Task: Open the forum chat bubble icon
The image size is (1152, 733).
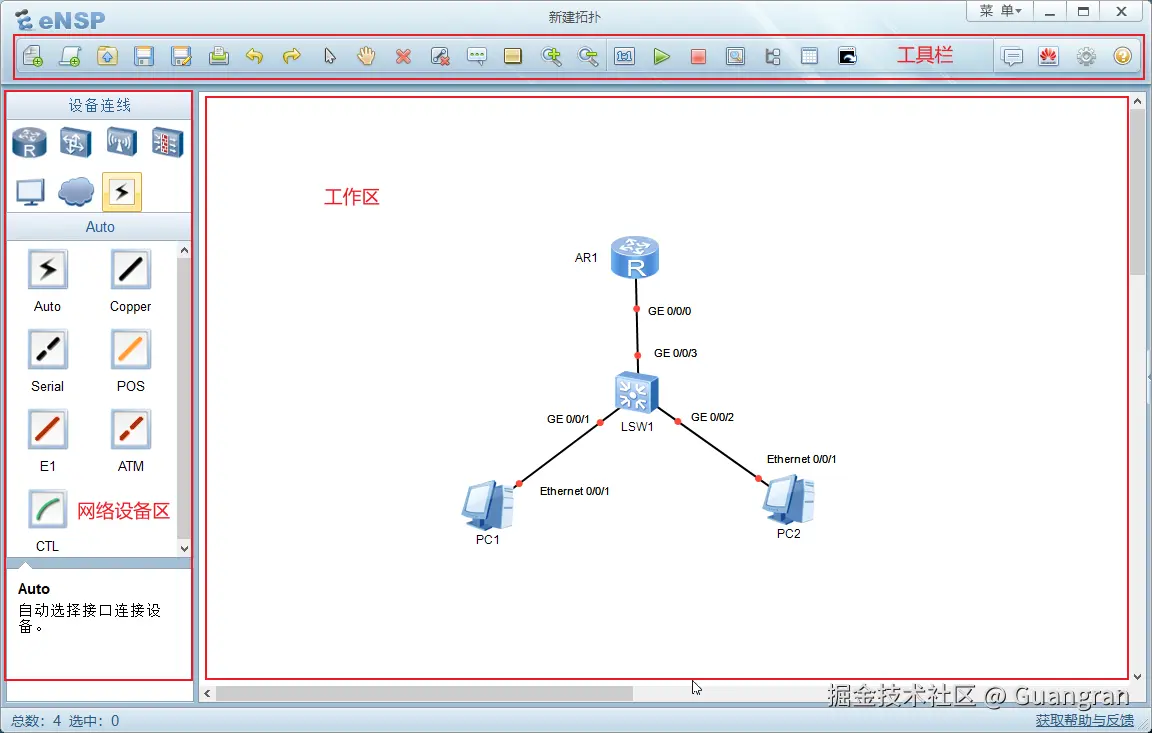Action: pyautogui.click(x=1012, y=56)
